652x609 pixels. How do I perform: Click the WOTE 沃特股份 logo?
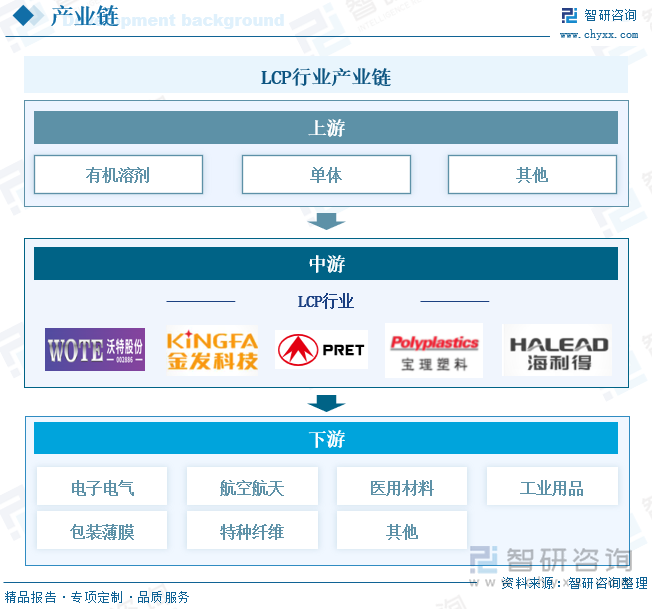pos(95,349)
